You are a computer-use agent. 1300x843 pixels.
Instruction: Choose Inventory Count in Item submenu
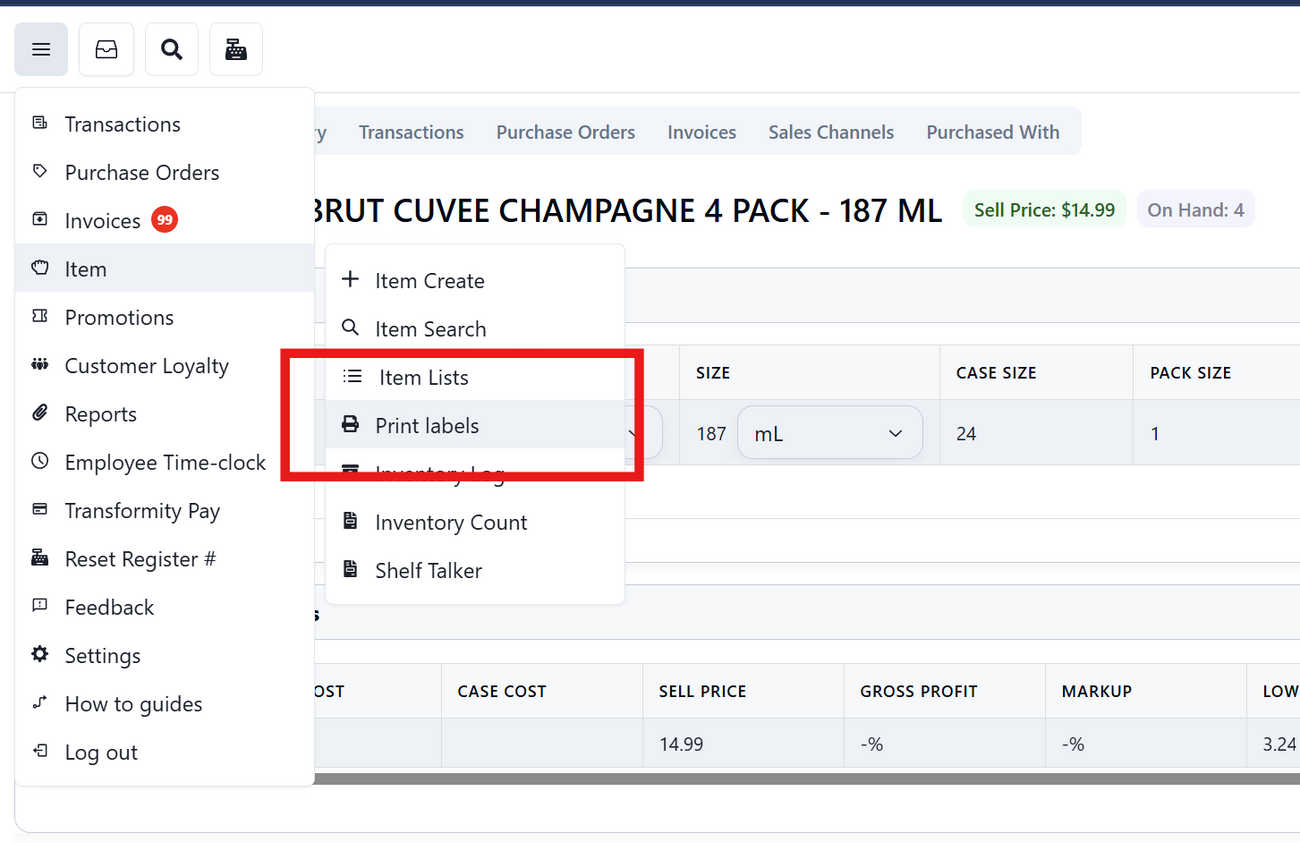[451, 522]
